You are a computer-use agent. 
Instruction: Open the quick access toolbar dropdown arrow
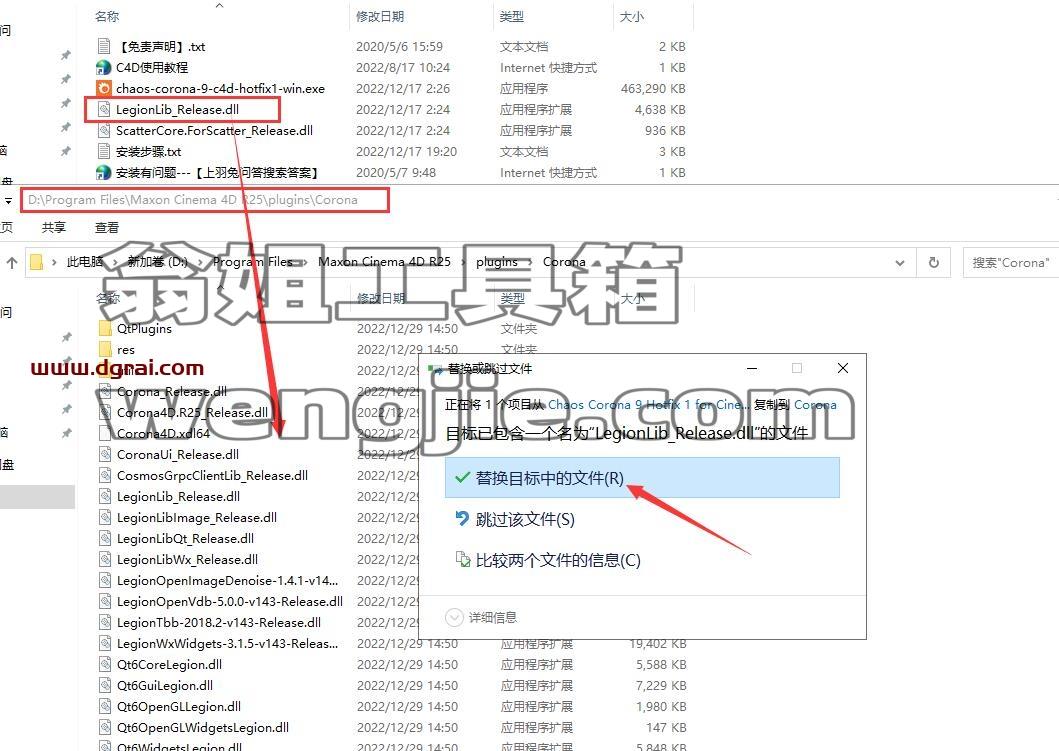tap(8, 201)
